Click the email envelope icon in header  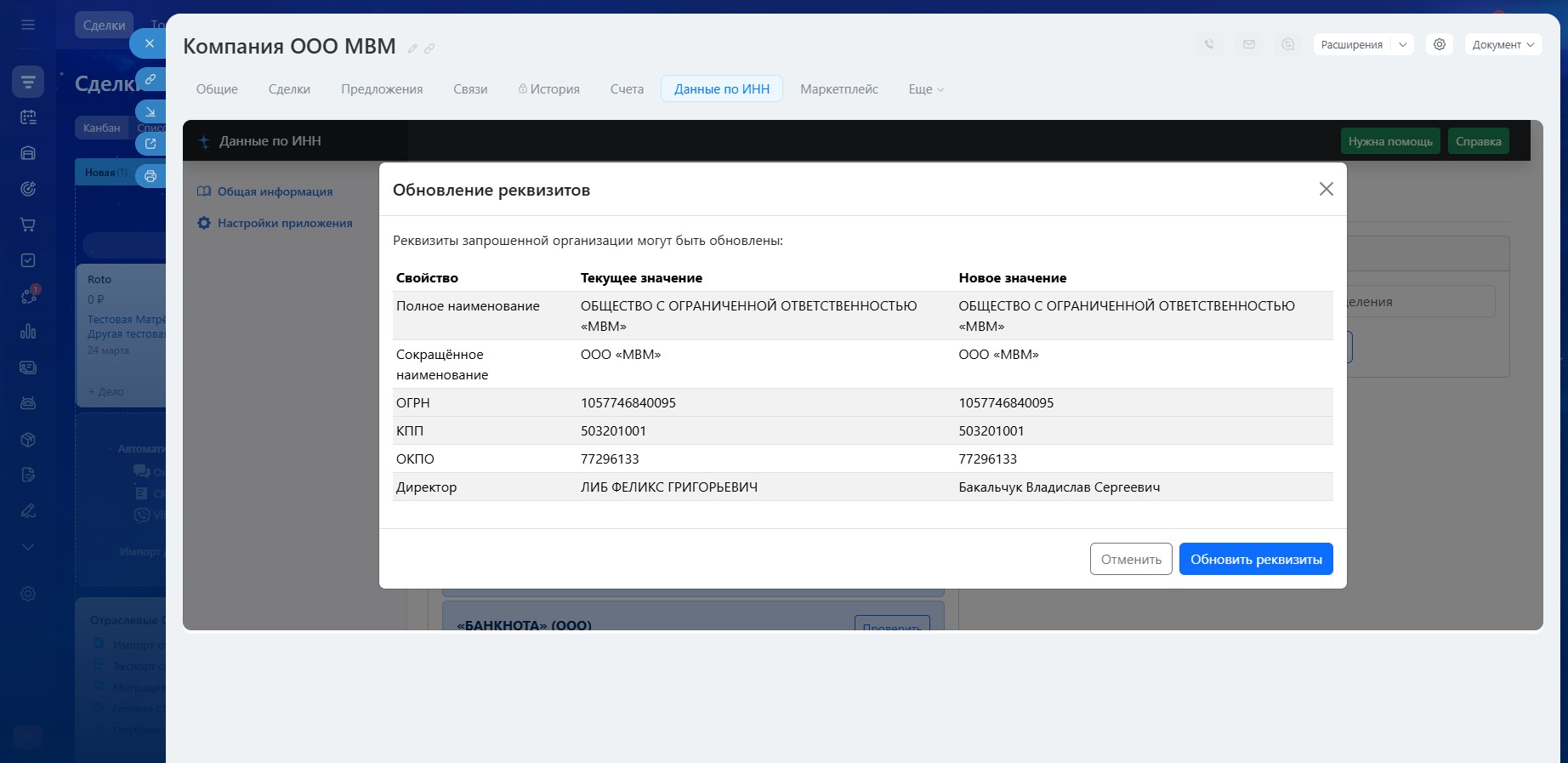(1248, 44)
